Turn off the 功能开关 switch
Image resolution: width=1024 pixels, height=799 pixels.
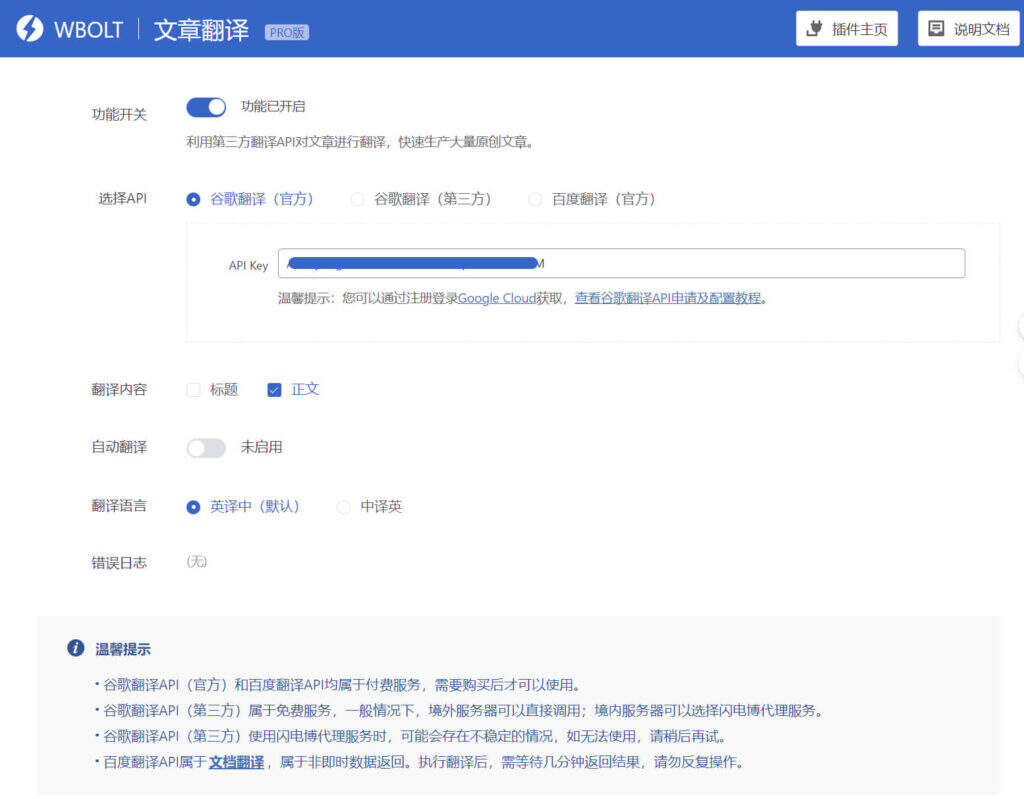pos(206,107)
